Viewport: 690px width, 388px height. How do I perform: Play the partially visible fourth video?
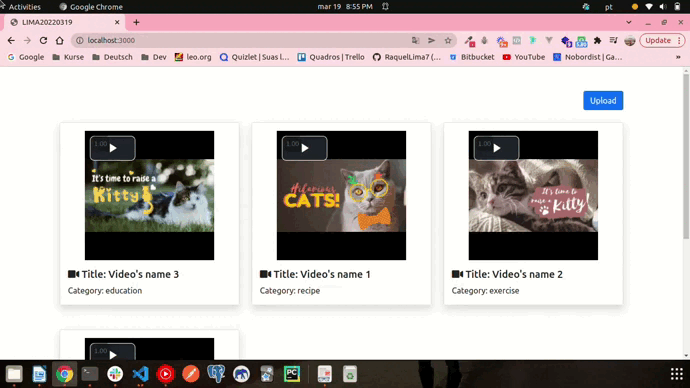pyautogui.click(x=113, y=353)
